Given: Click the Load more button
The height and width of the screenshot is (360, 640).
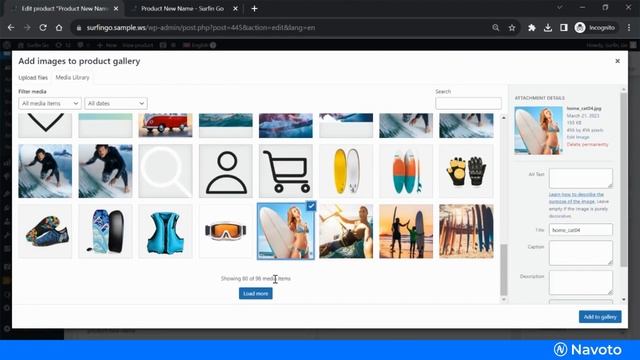Looking at the screenshot, I should pyautogui.click(x=256, y=293).
